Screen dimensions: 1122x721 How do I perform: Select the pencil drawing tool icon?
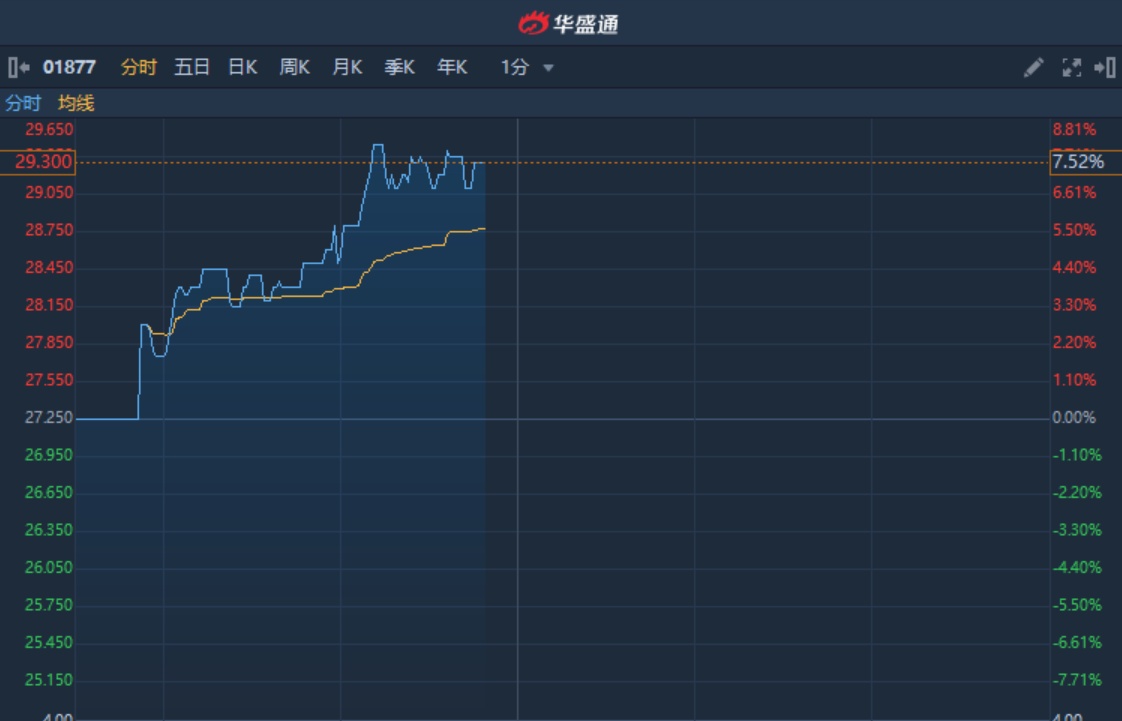[1033, 68]
